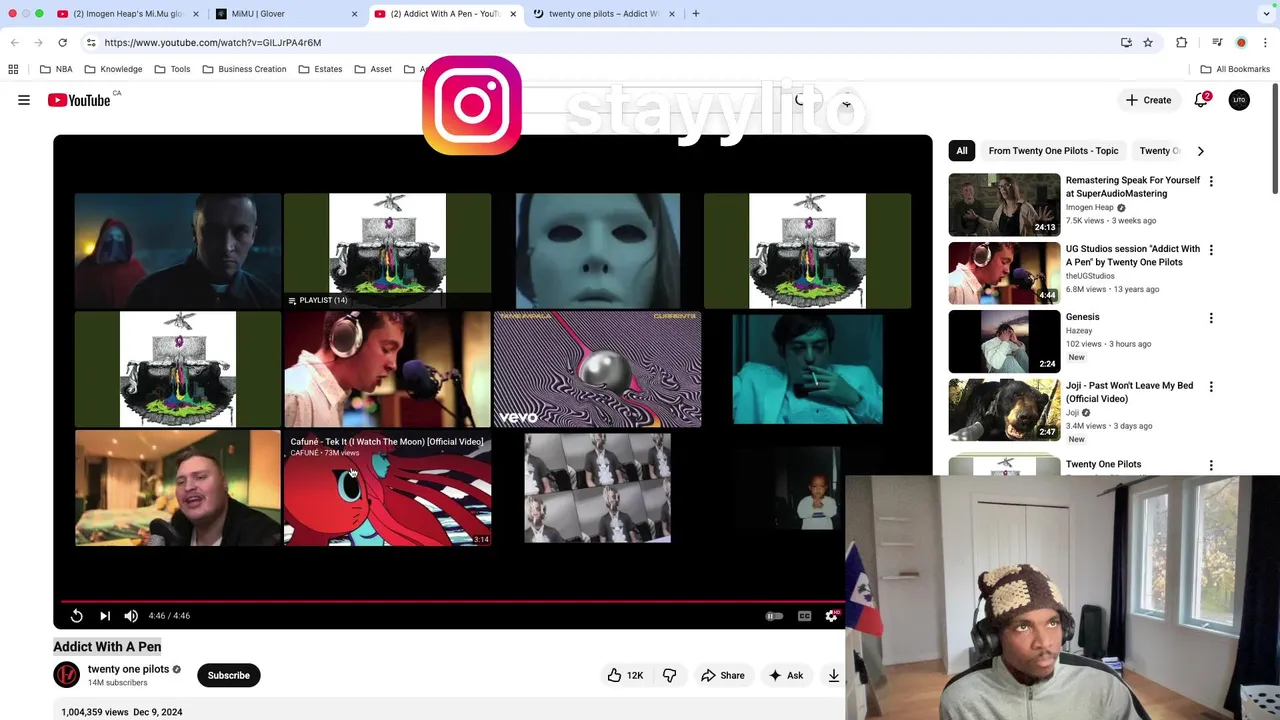Go to YouTube home via logo
1280x720 pixels.
coord(79,100)
